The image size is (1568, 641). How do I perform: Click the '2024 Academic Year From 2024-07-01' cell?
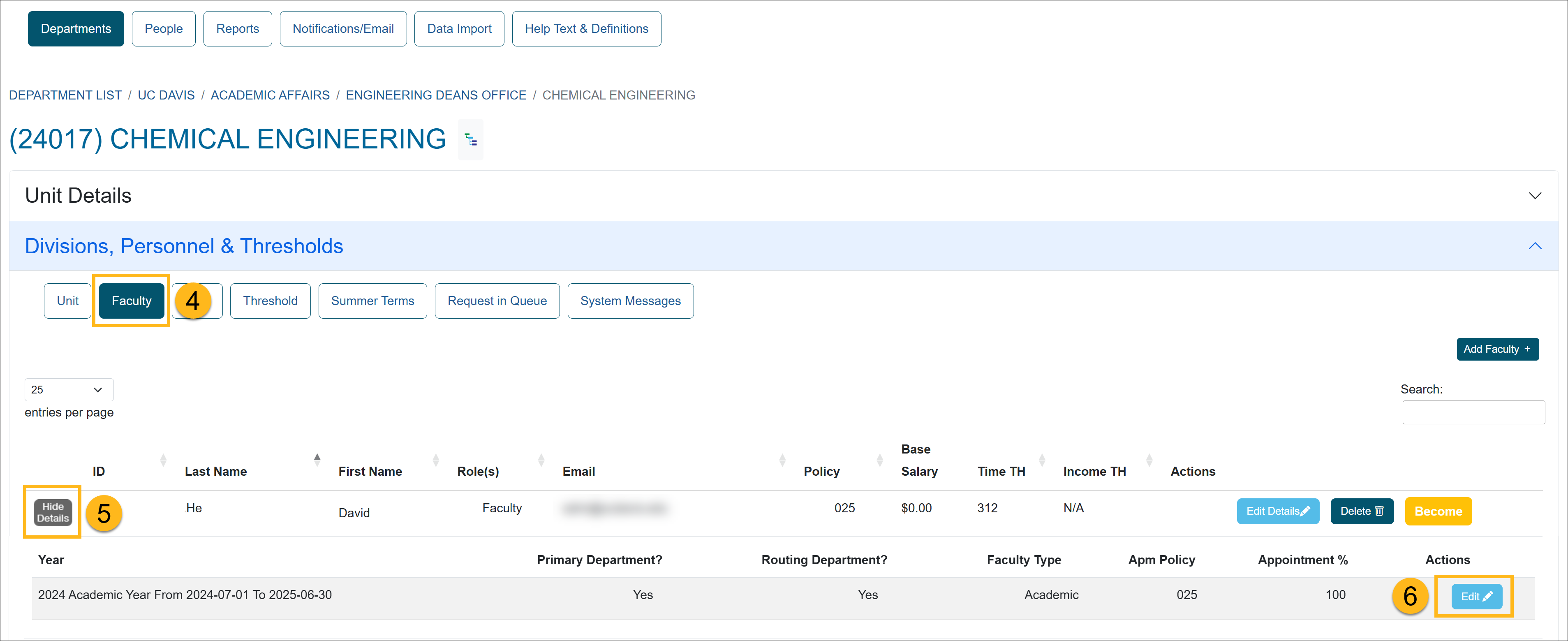pyautogui.click(x=185, y=595)
